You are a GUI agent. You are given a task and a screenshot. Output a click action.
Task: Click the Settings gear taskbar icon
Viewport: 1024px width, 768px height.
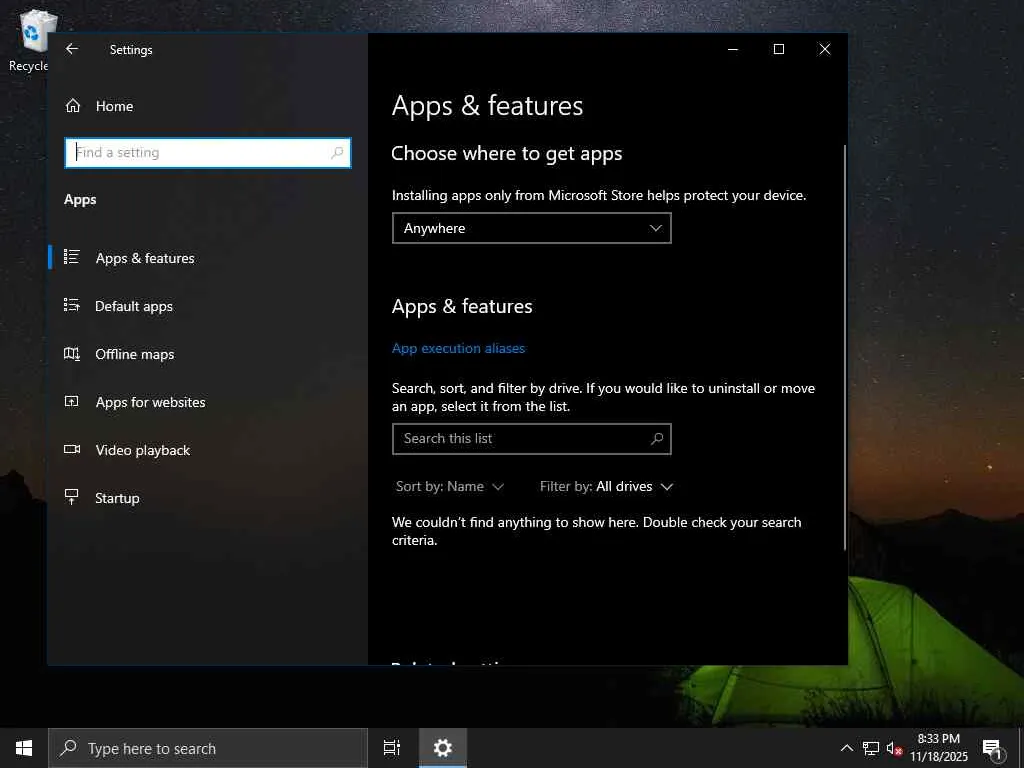click(443, 748)
